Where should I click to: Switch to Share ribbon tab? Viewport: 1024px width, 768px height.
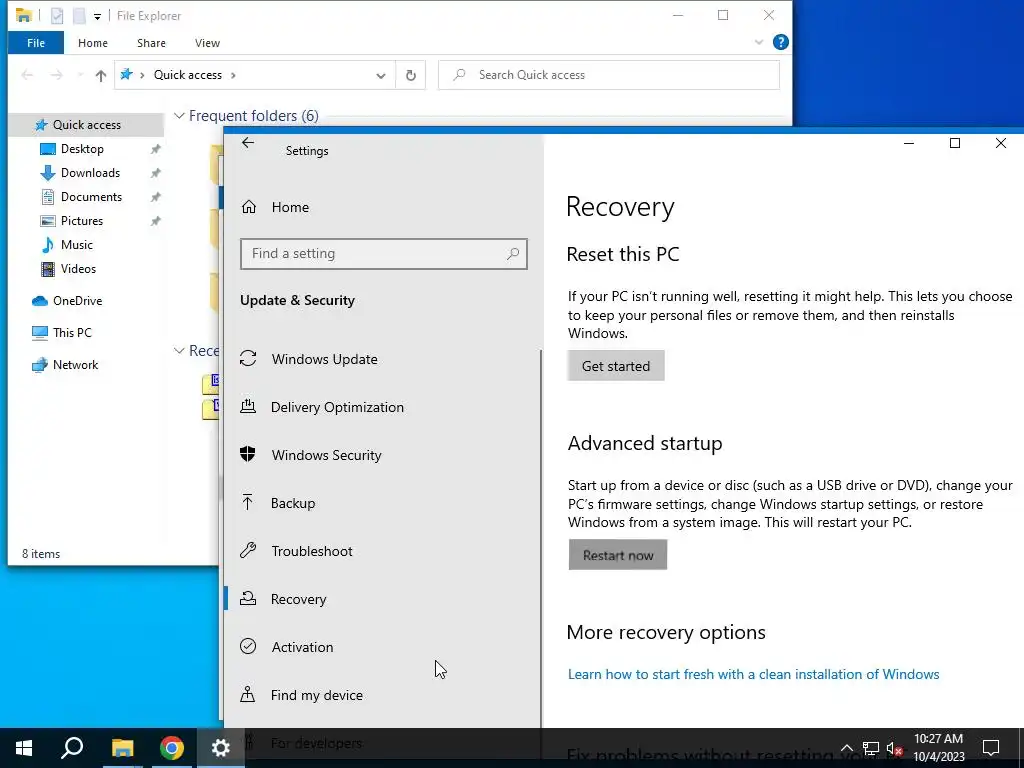(151, 43)
